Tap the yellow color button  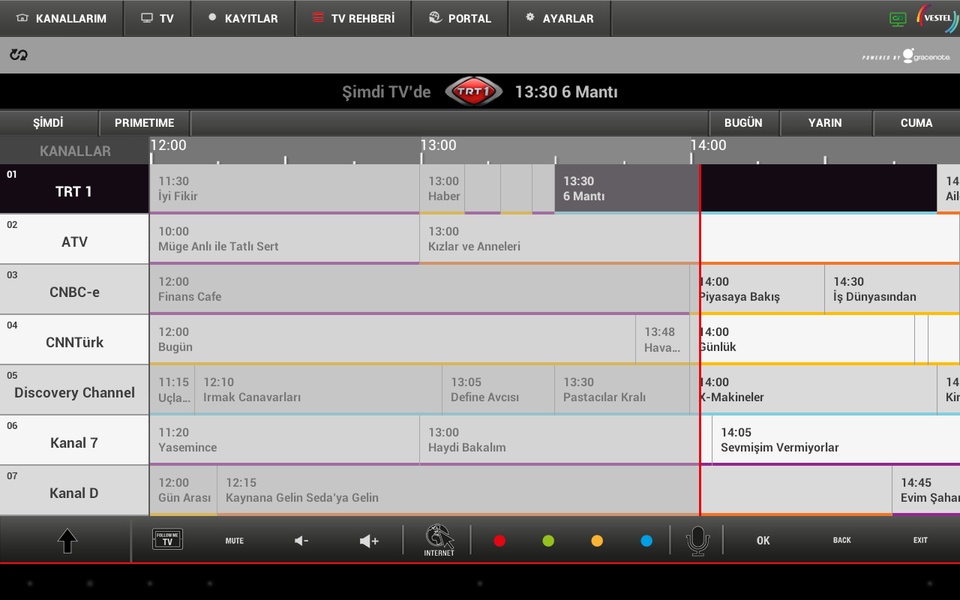[597, 541]
